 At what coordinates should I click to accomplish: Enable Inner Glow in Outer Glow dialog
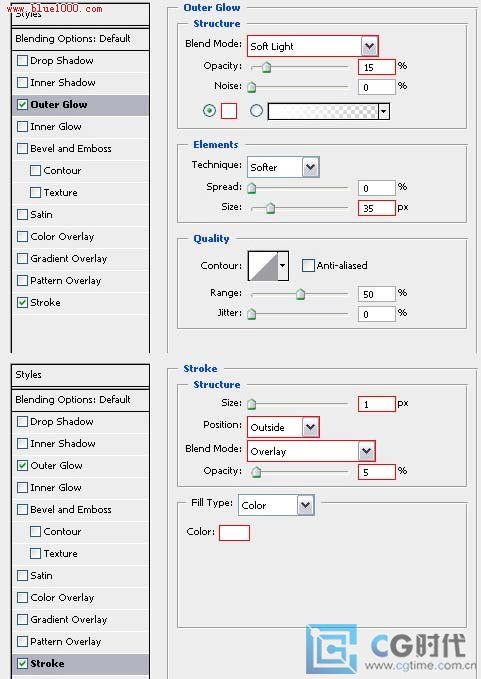click(22, 126)
